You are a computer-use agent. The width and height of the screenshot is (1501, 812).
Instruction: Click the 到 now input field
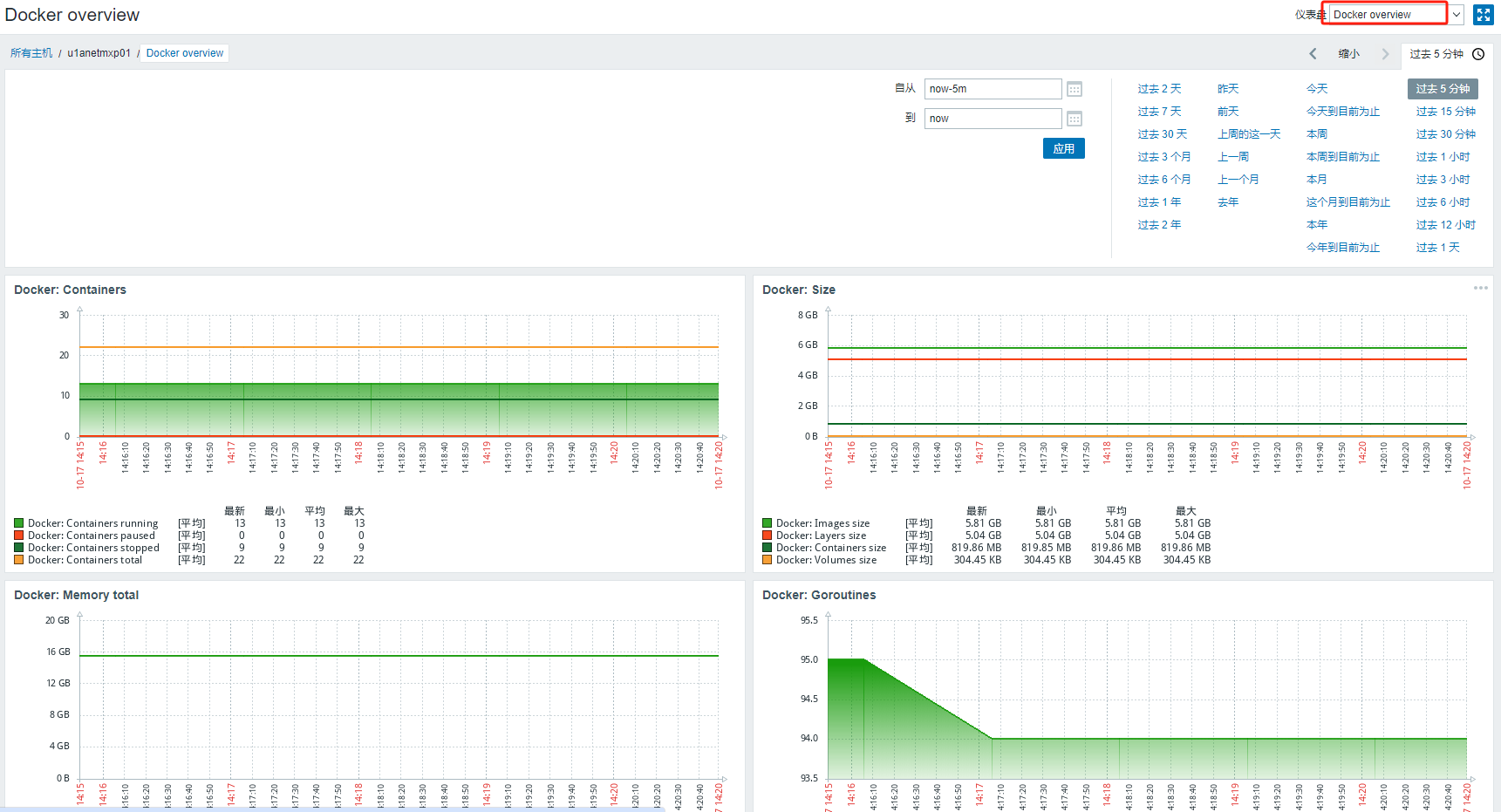[x=993, y=119]
